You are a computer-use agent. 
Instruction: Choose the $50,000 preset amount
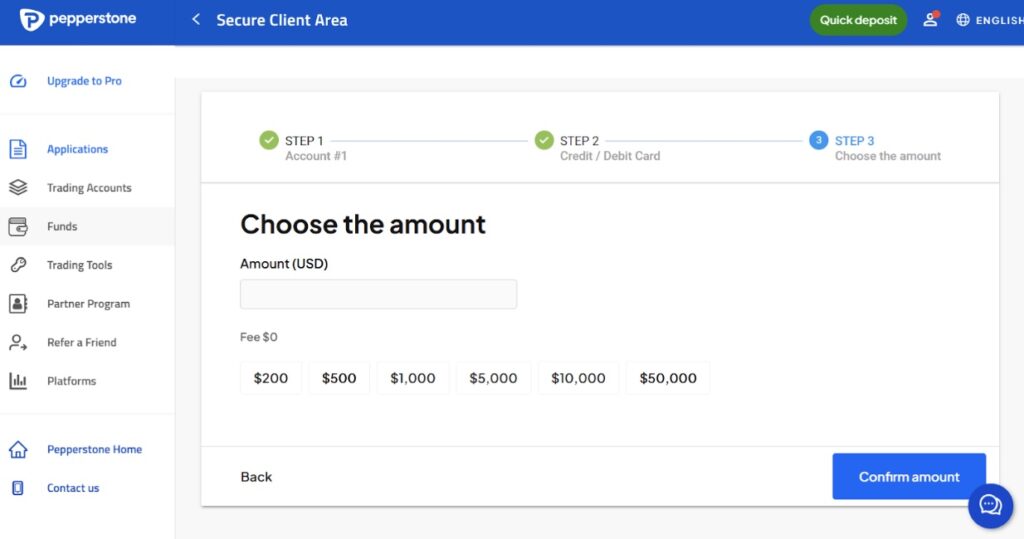click(x=668, y=378)
